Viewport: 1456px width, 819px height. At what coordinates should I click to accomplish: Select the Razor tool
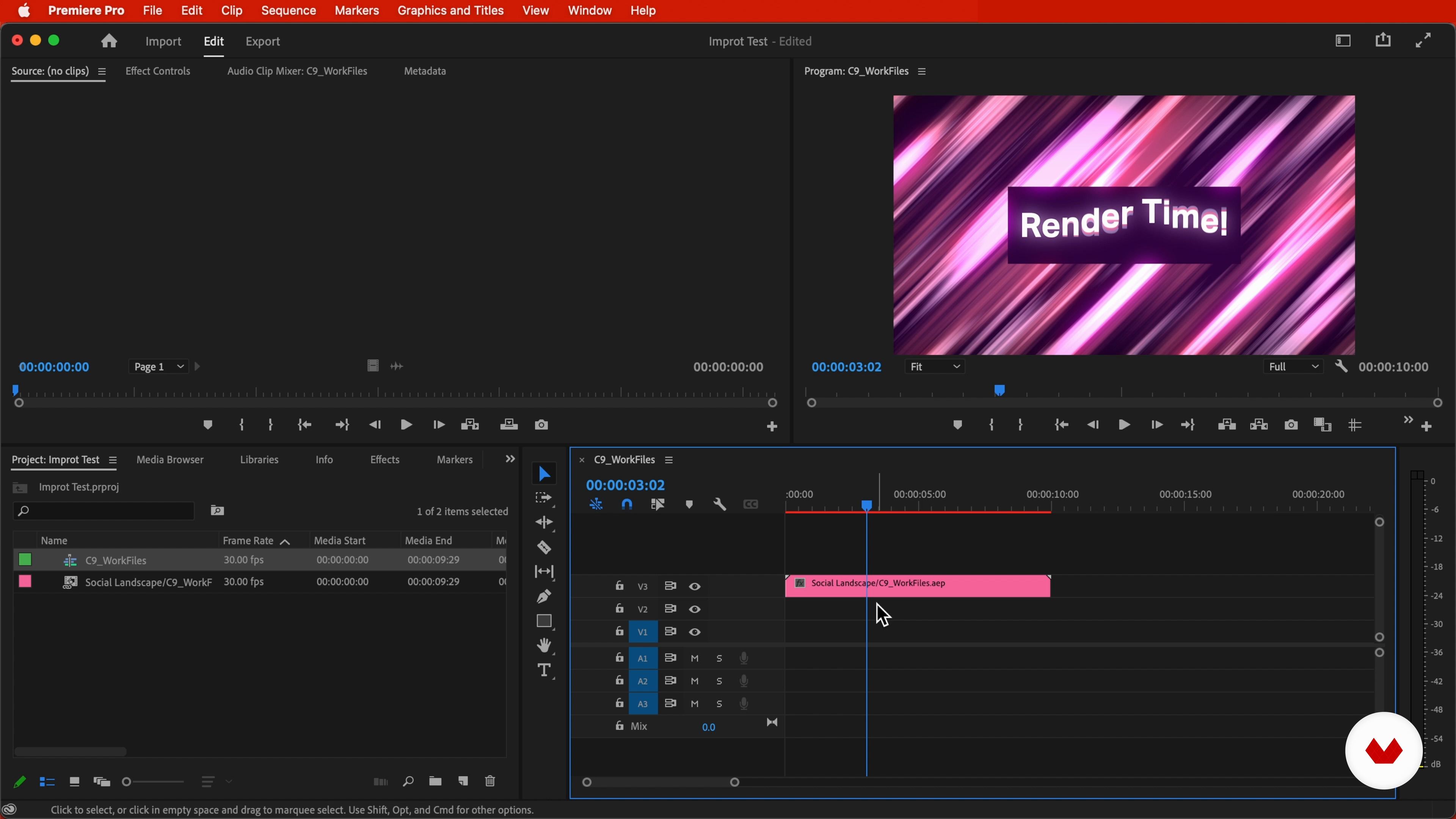point(544,548)
